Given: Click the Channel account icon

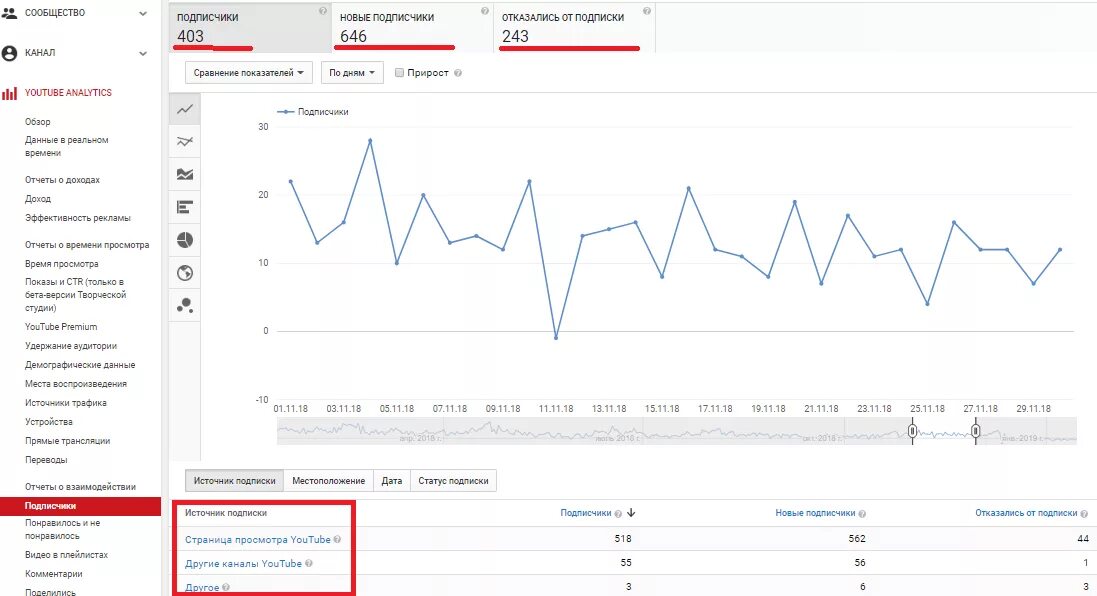Looking at the screenshot, I should point(9,53).
